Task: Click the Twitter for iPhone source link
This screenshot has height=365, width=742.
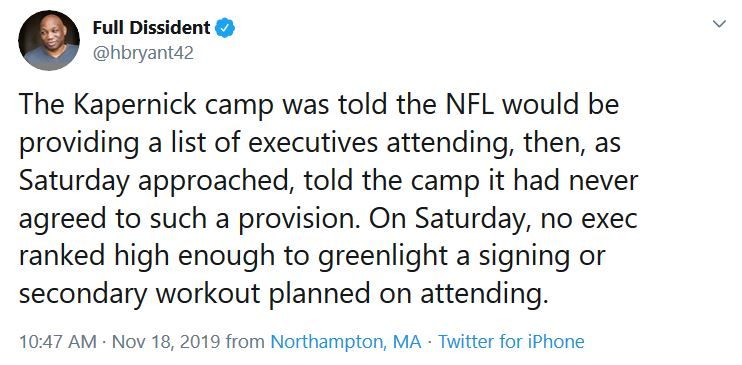Action: (511, 341)
